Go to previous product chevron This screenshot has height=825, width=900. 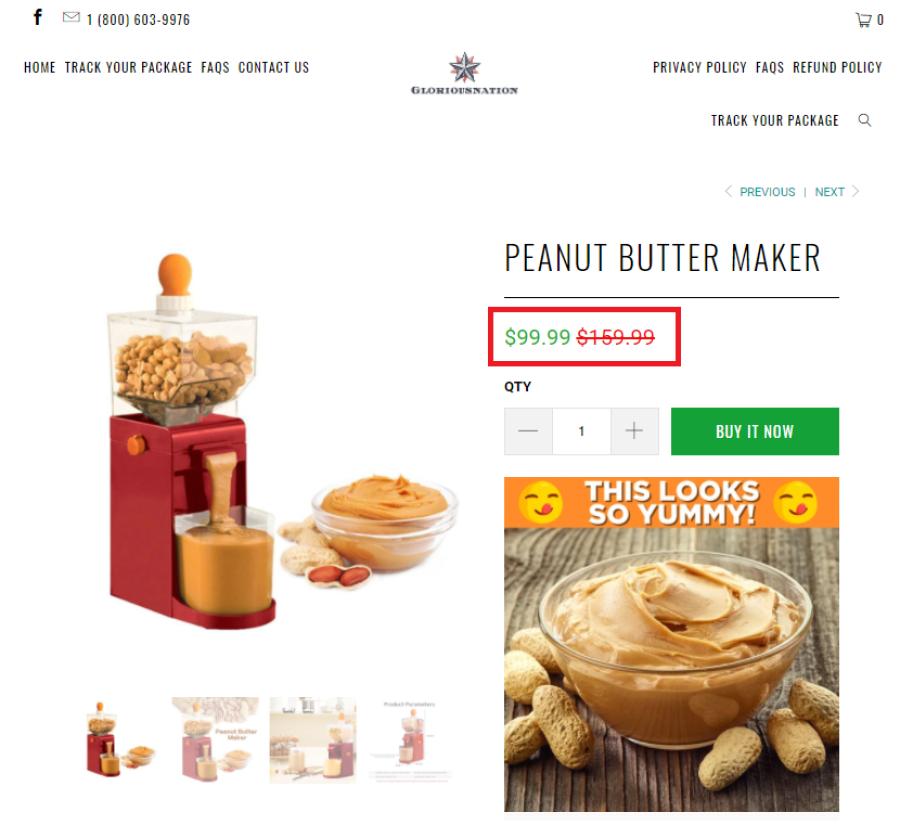click(728, 191)
